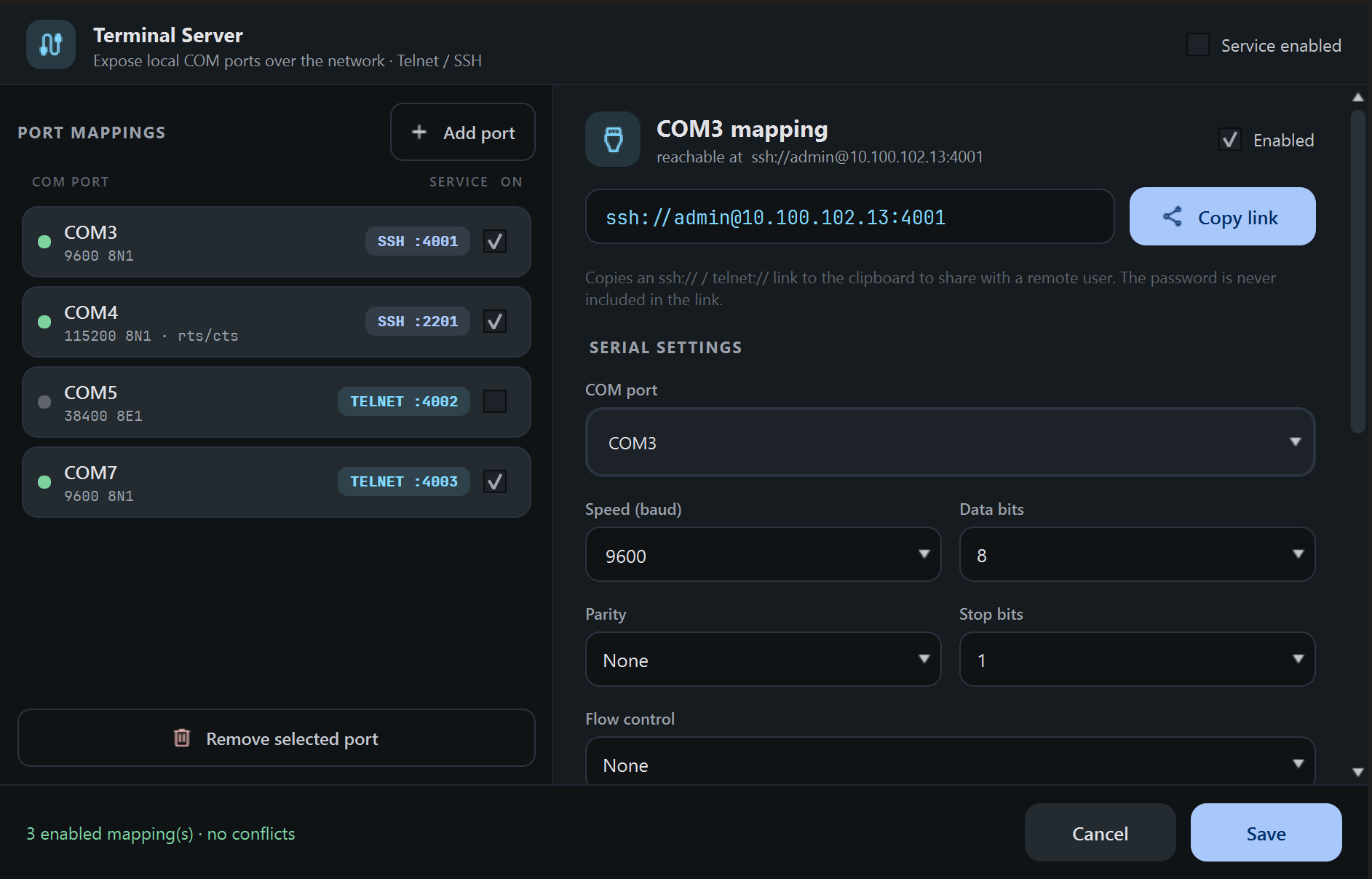Click the share icon on Copy link
Screen dimensions: 1372x879
click(x=1172, y=217)
